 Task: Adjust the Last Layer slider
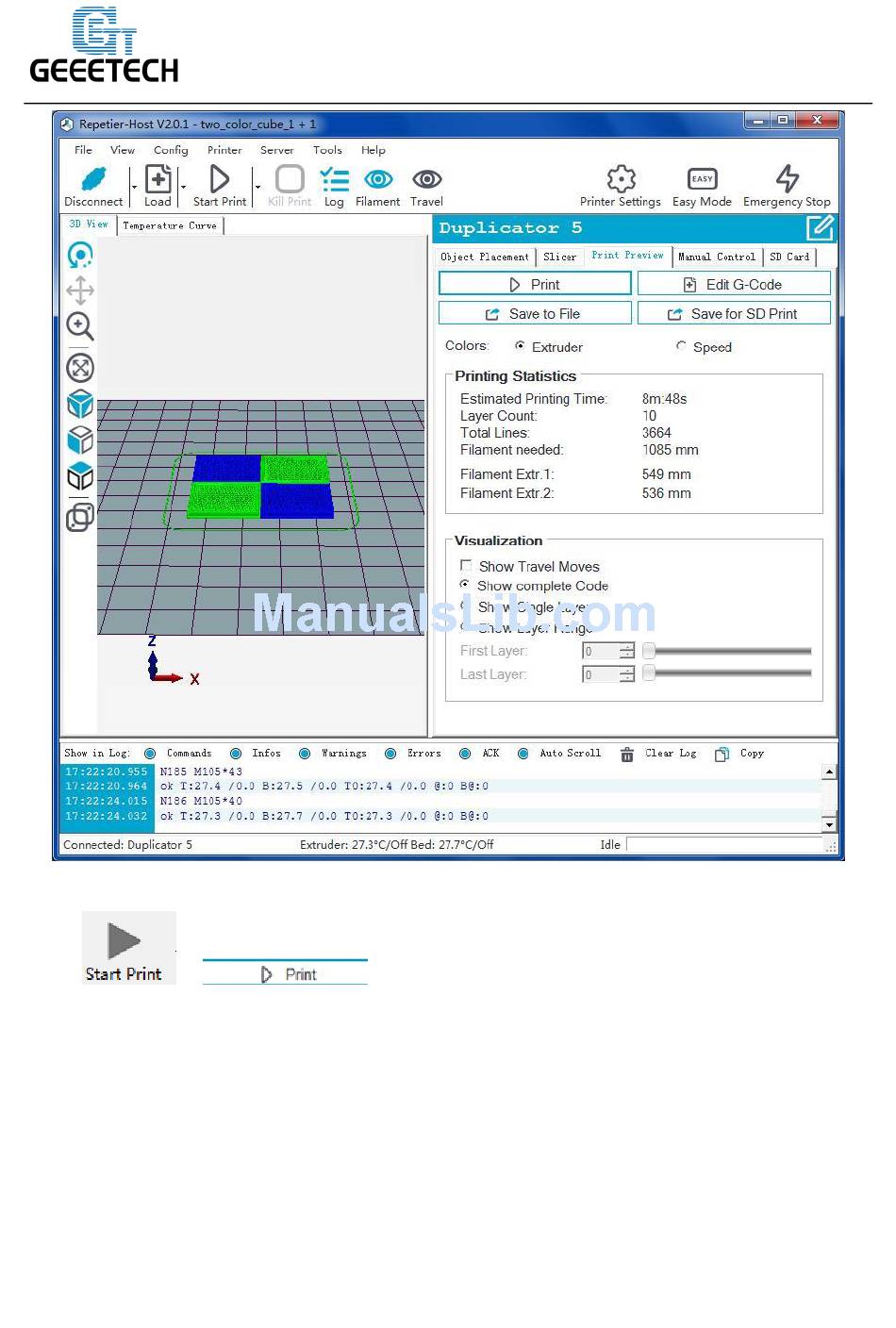tap(727, 673)
